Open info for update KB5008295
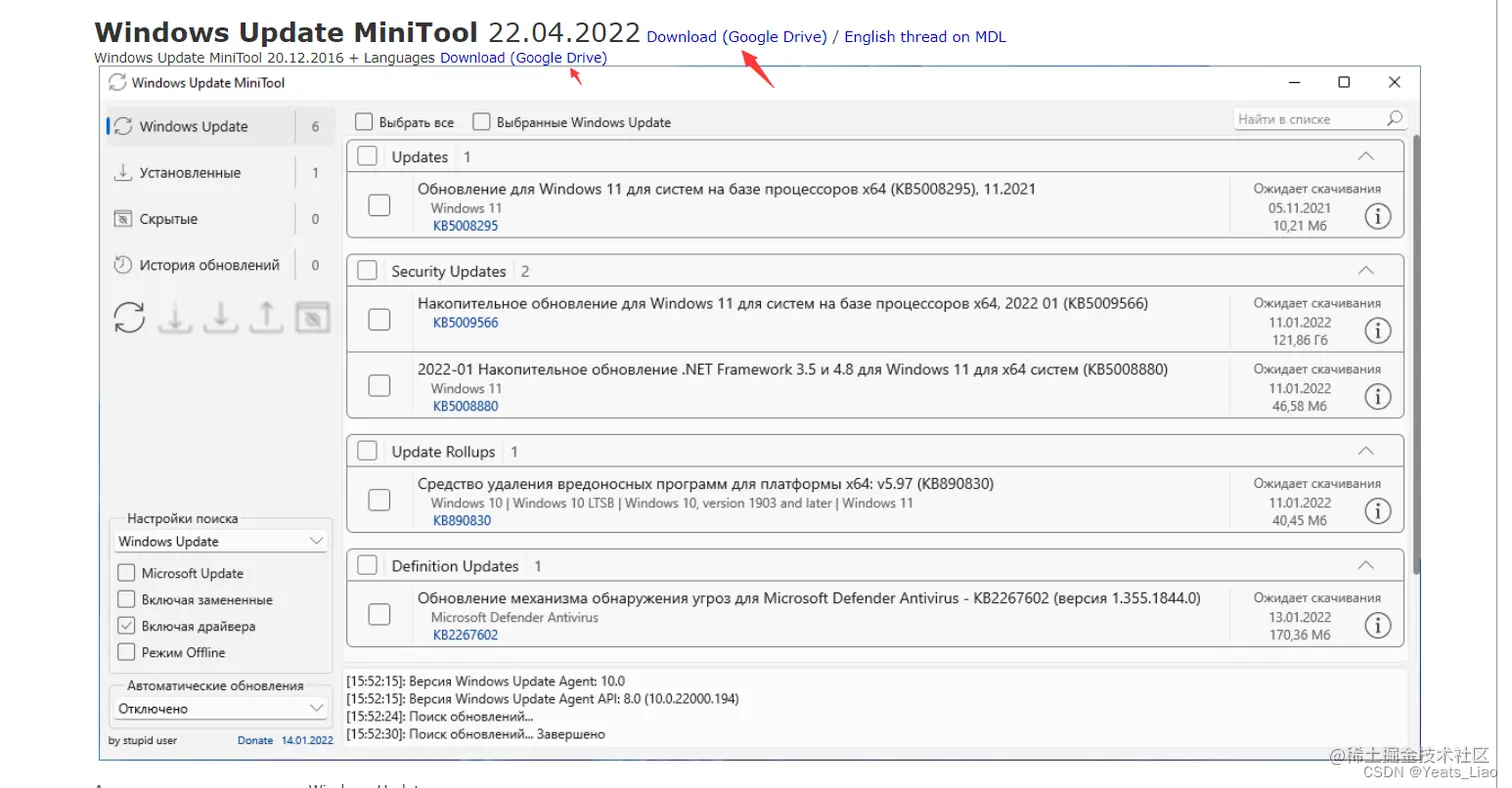Screen dimensions: 1512x788 [1378, 216]
